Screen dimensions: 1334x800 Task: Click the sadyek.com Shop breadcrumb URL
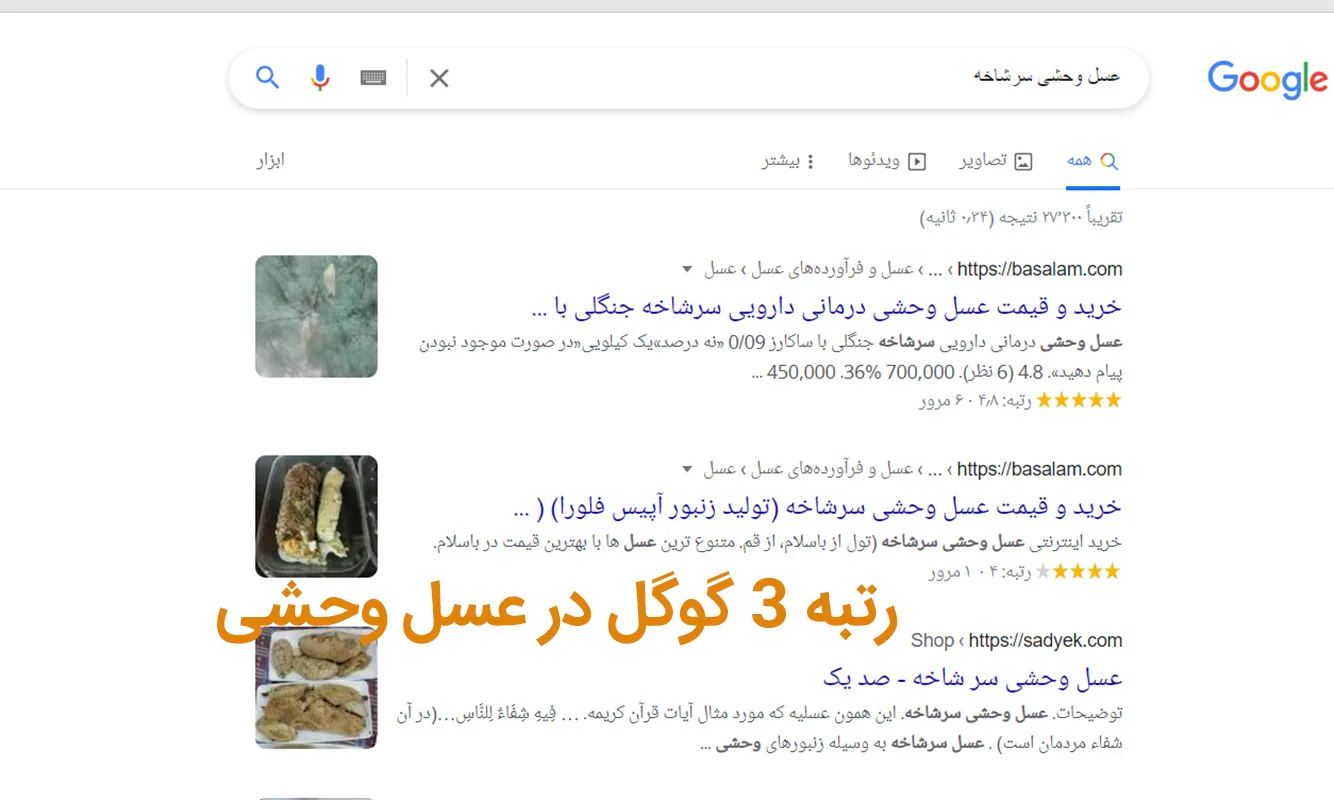click(x=1016, y=640)
